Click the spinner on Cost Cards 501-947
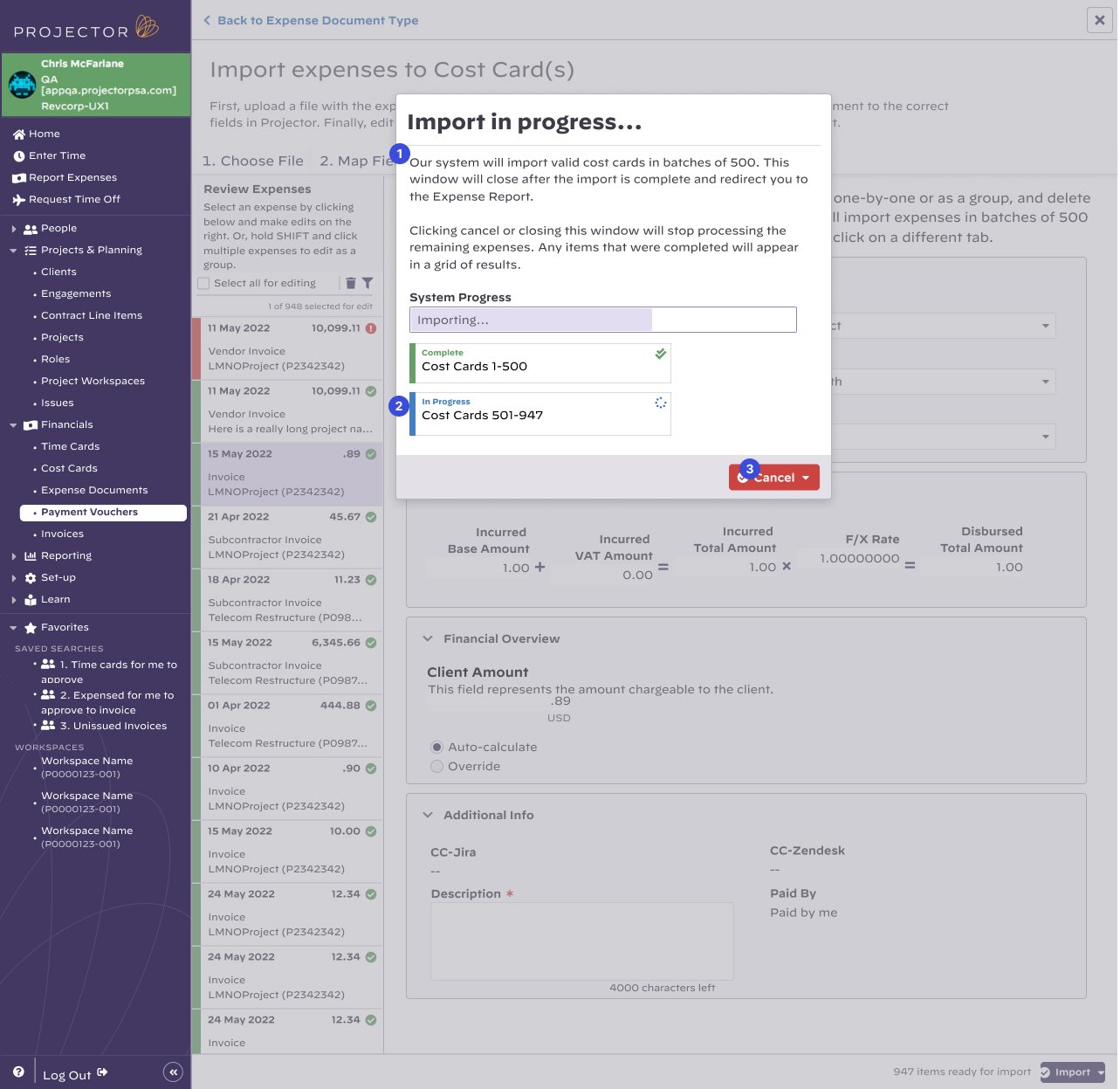The height and width of the screenshot is (1089, 1120). click(661, 403)
